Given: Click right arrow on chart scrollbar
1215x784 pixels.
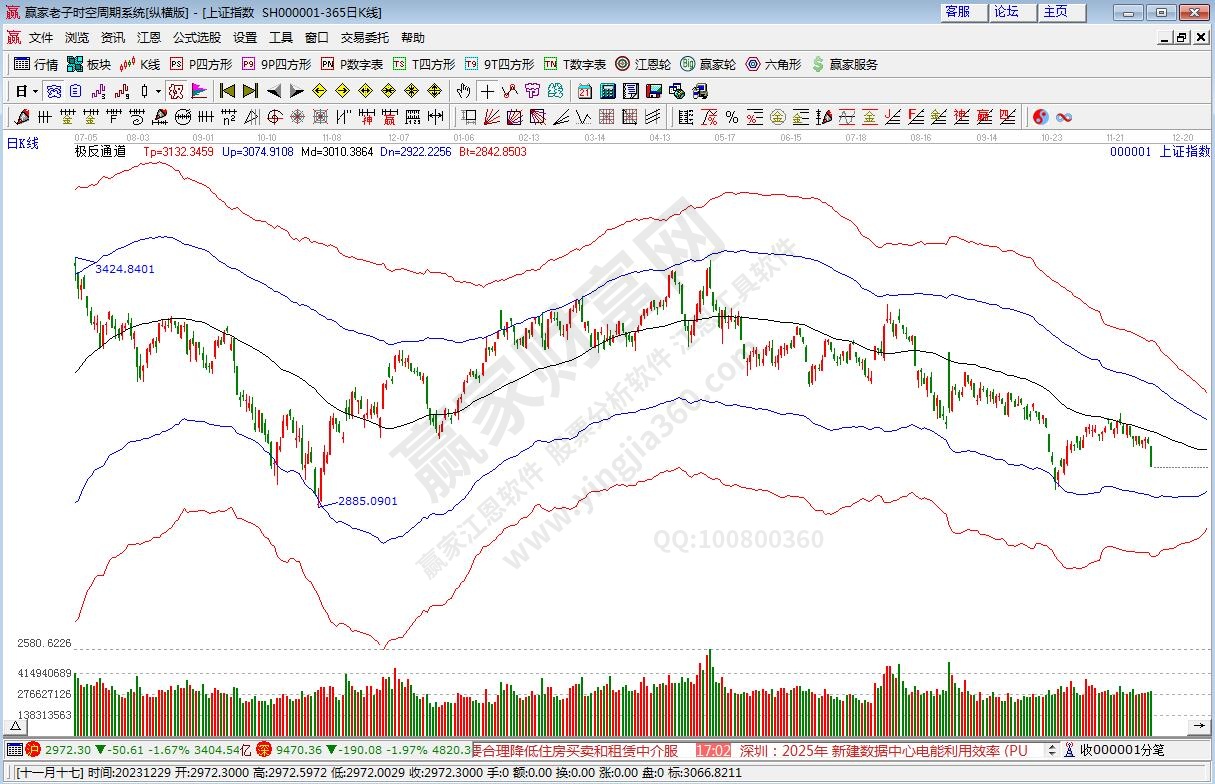Looking at the screenshot, I should coord(1205,725).
